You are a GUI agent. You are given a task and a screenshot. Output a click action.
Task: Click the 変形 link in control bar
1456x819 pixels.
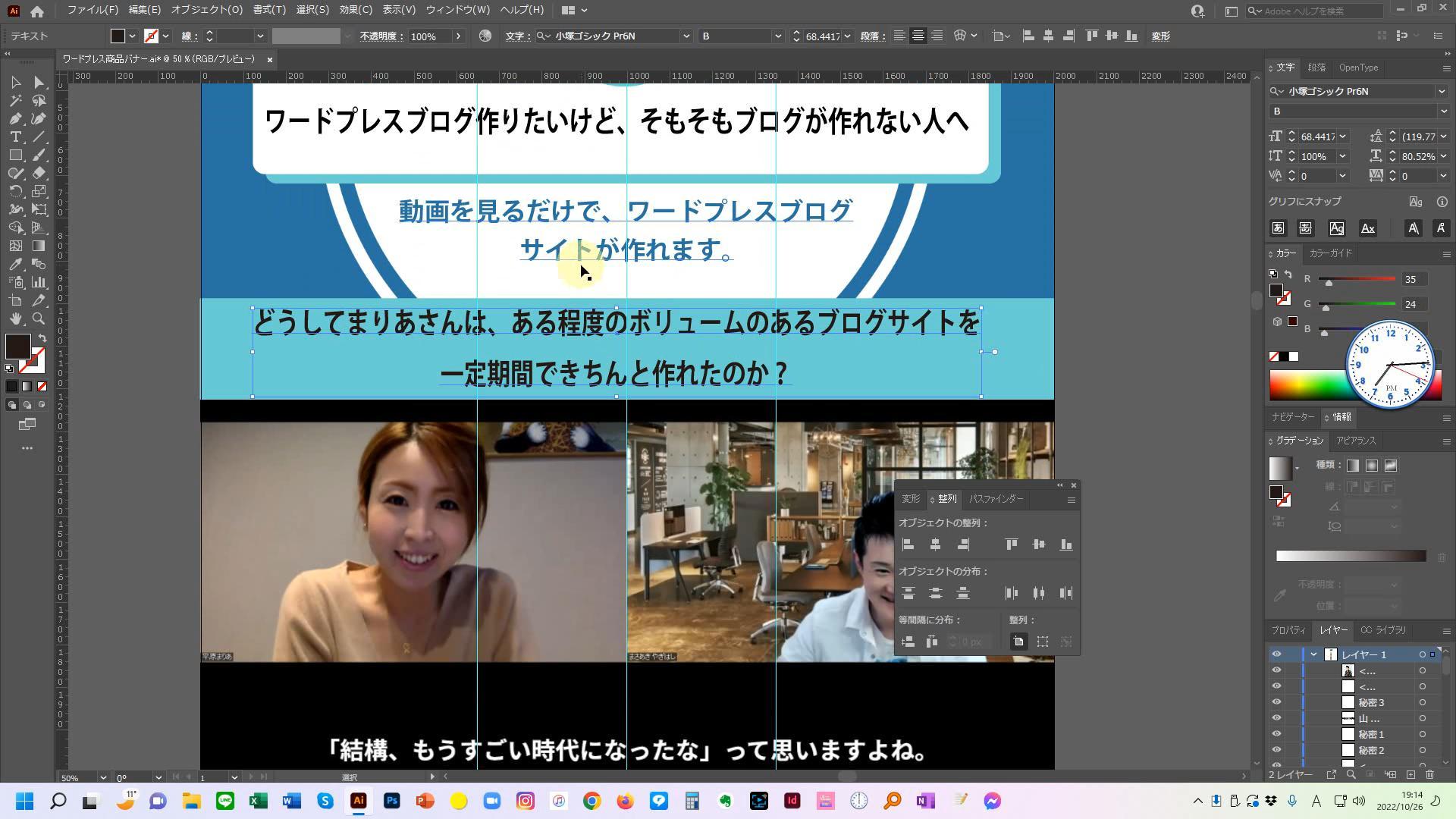click(1160, 36)
